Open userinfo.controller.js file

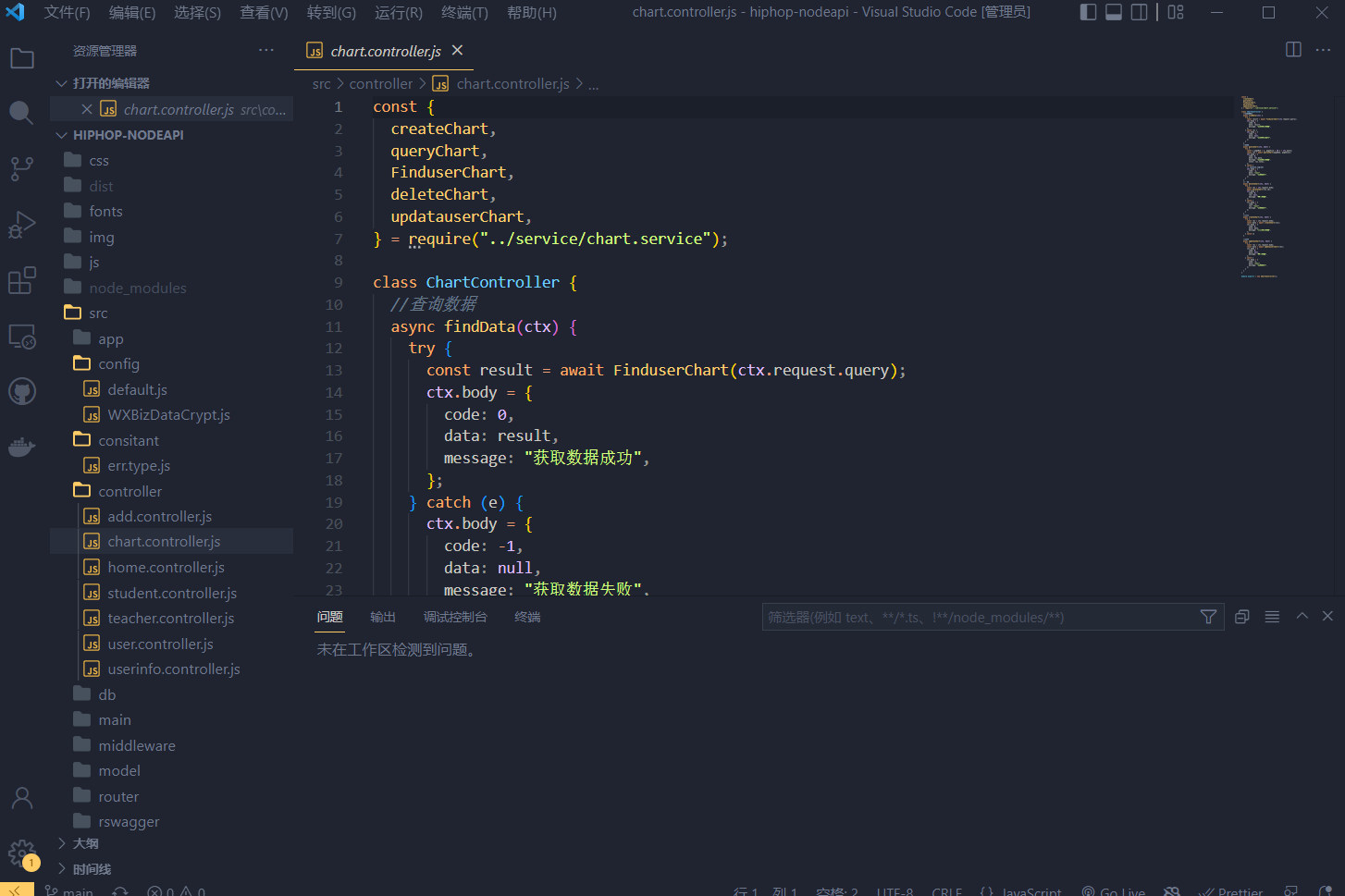click(x=174, y=669)
